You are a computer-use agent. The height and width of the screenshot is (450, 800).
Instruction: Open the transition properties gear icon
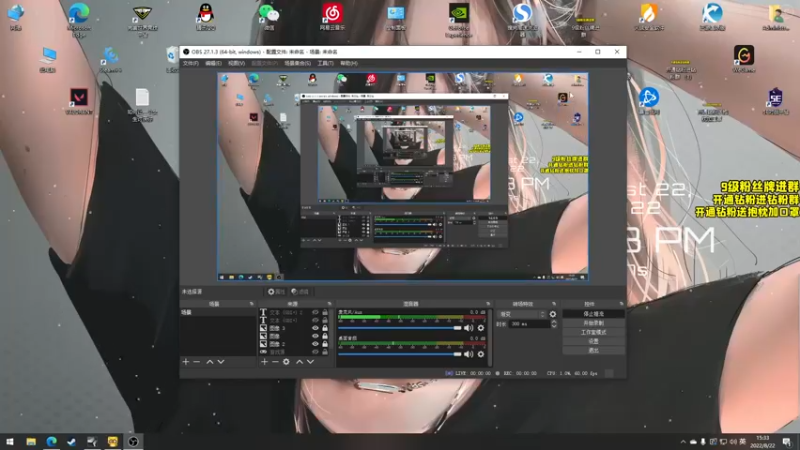[553, 314]
